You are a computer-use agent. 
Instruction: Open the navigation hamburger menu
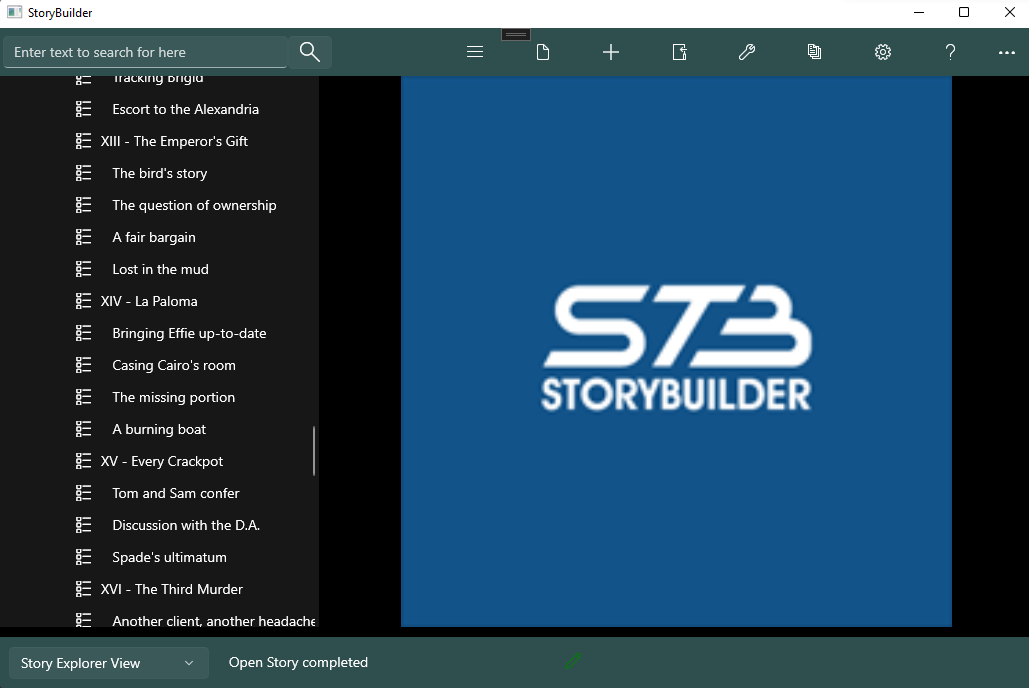(474, 51)
